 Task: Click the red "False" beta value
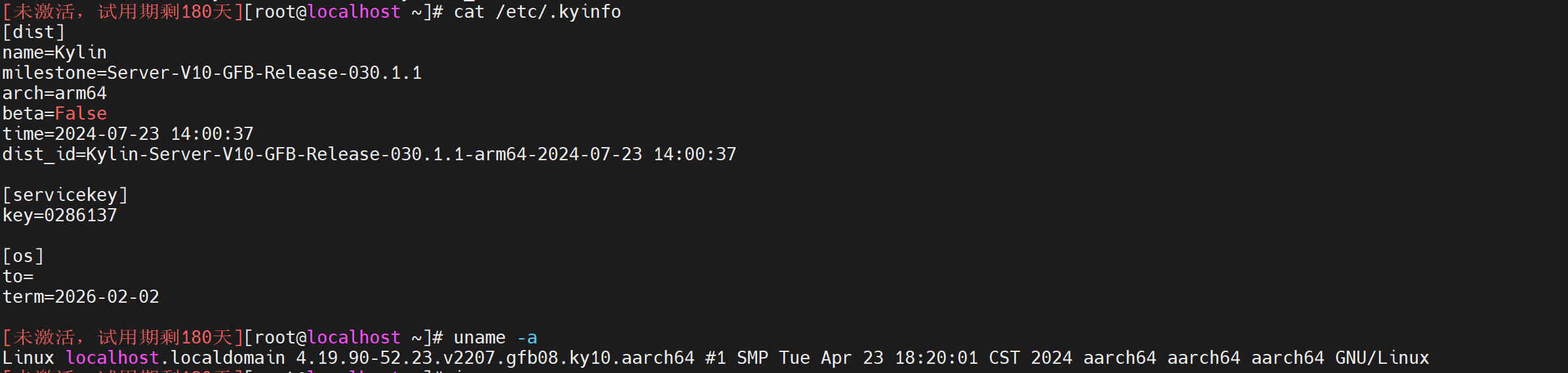pos(80,114)
